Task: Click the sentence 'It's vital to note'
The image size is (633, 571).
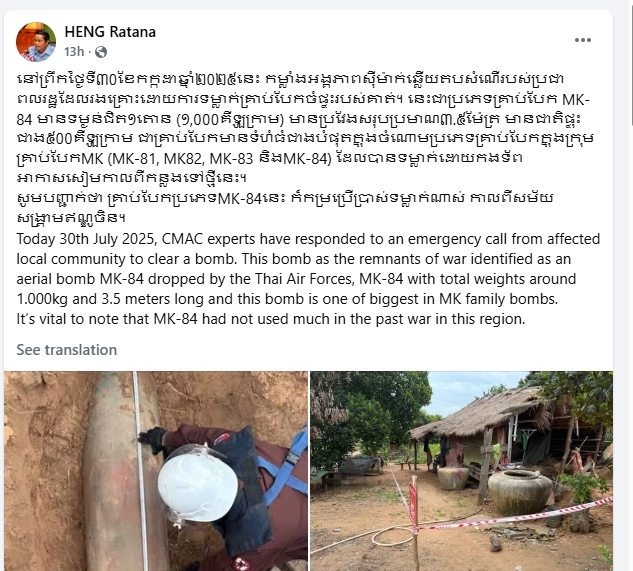Action: (x=270, y=319)
